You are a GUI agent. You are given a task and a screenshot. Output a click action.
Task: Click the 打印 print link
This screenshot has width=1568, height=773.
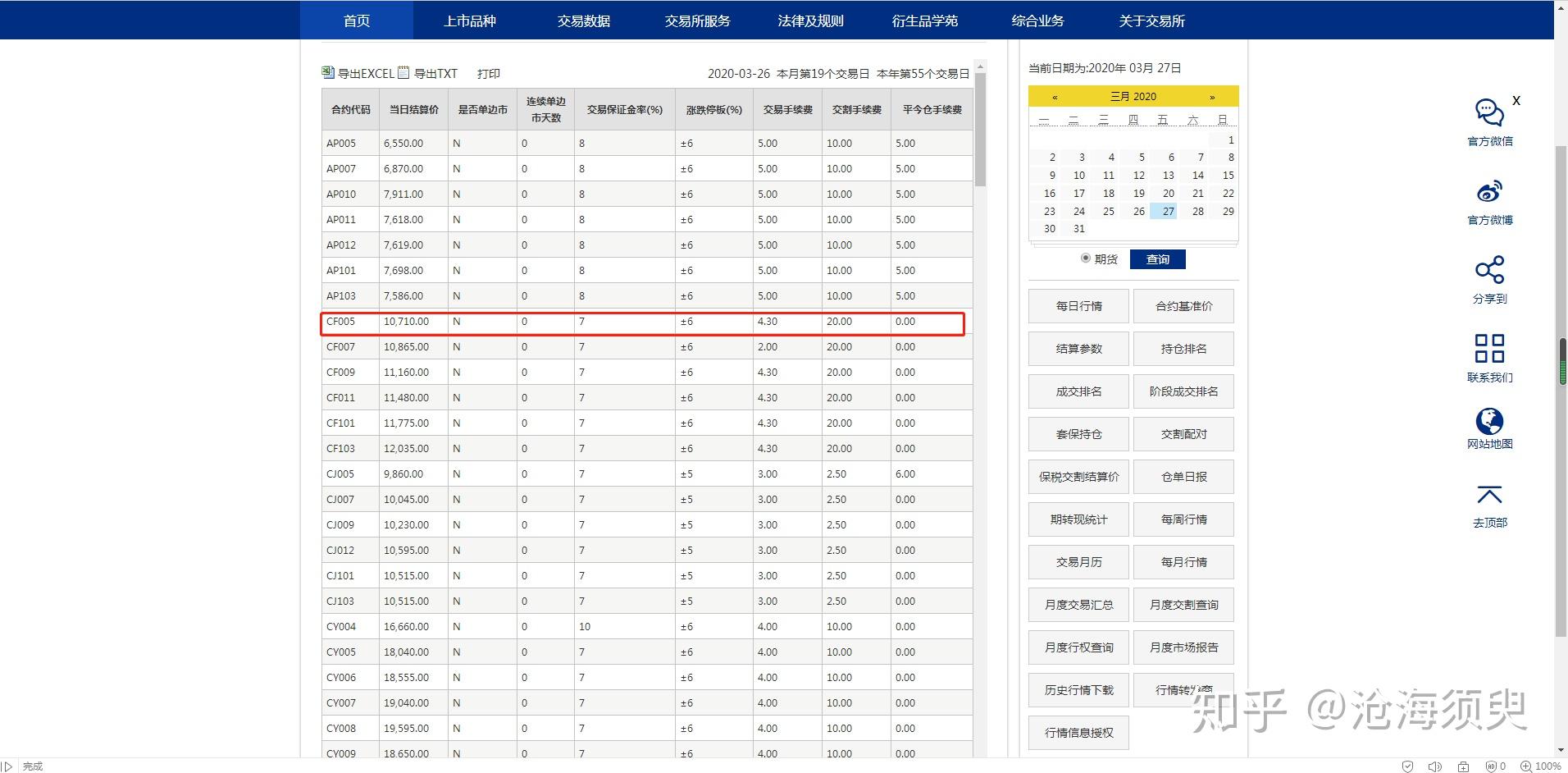tap(489, 74)
